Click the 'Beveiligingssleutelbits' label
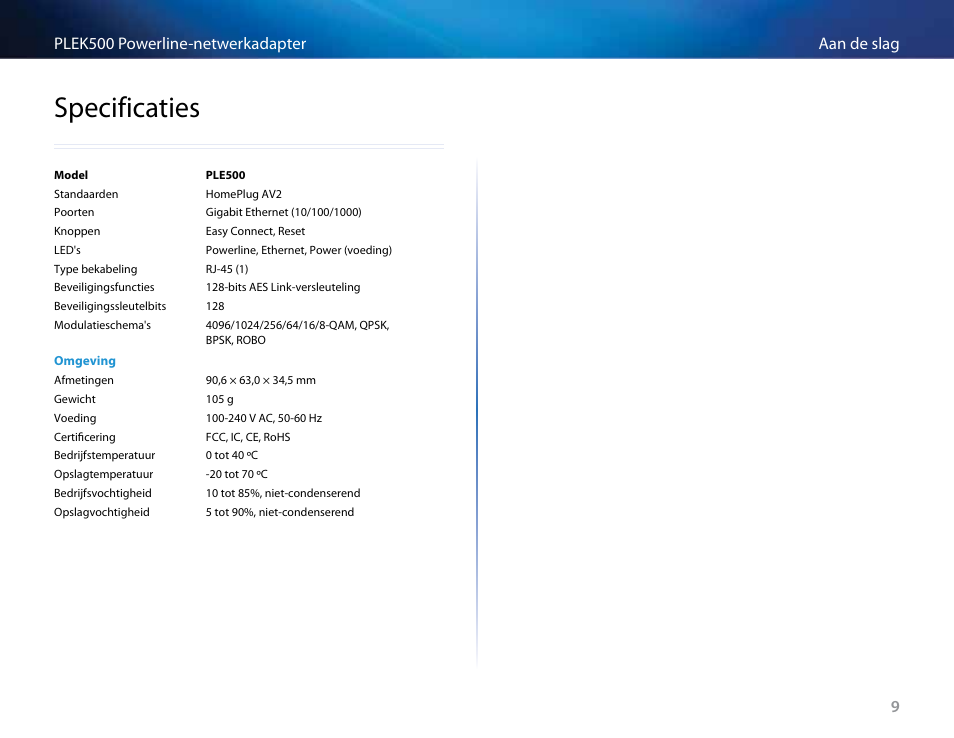 [x=110, y=306]
